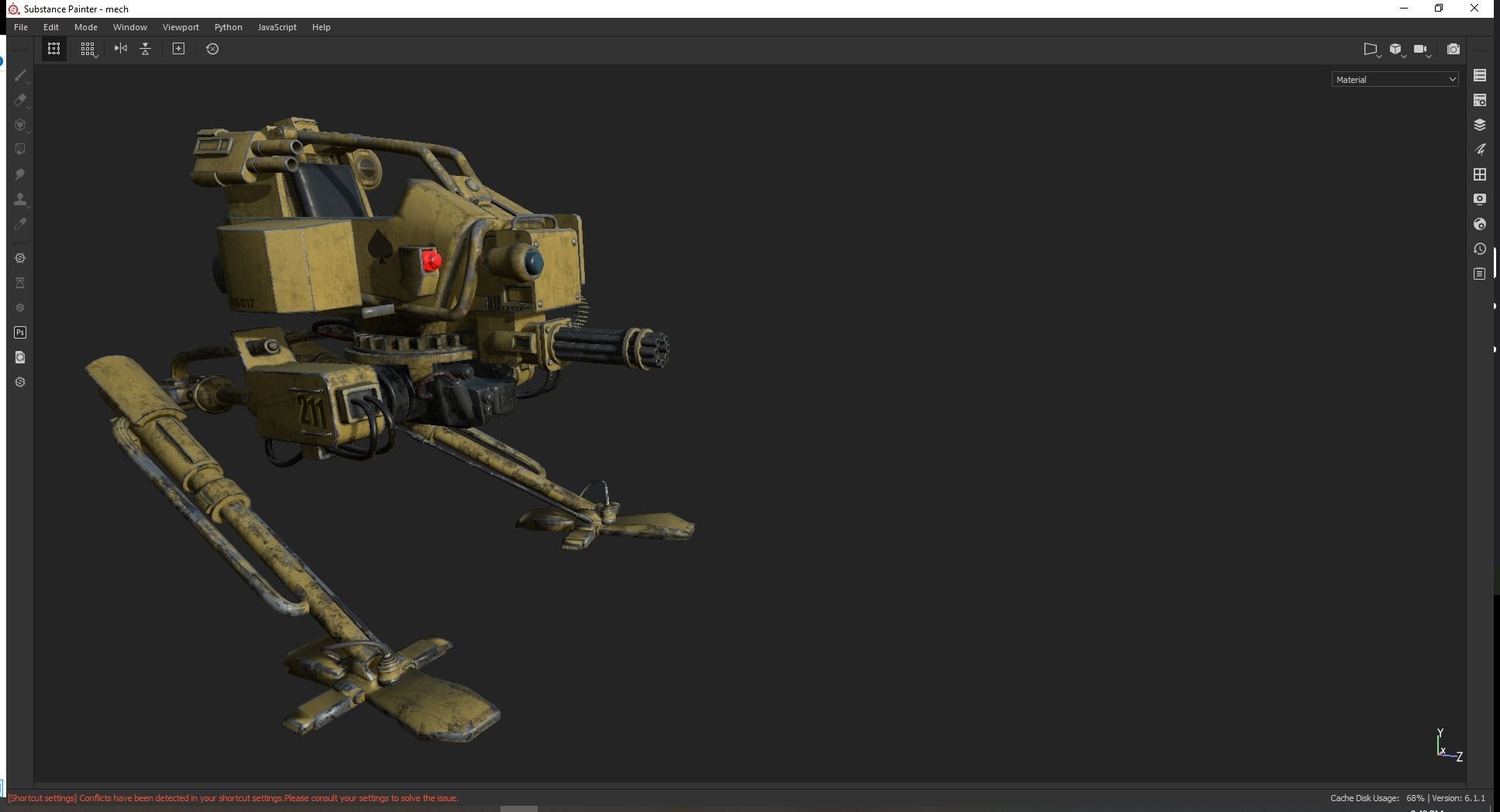The height and width of the screenshot is (812, 1500).
Task: Open the camera selection dropdown
Action: coord(1421,50)
